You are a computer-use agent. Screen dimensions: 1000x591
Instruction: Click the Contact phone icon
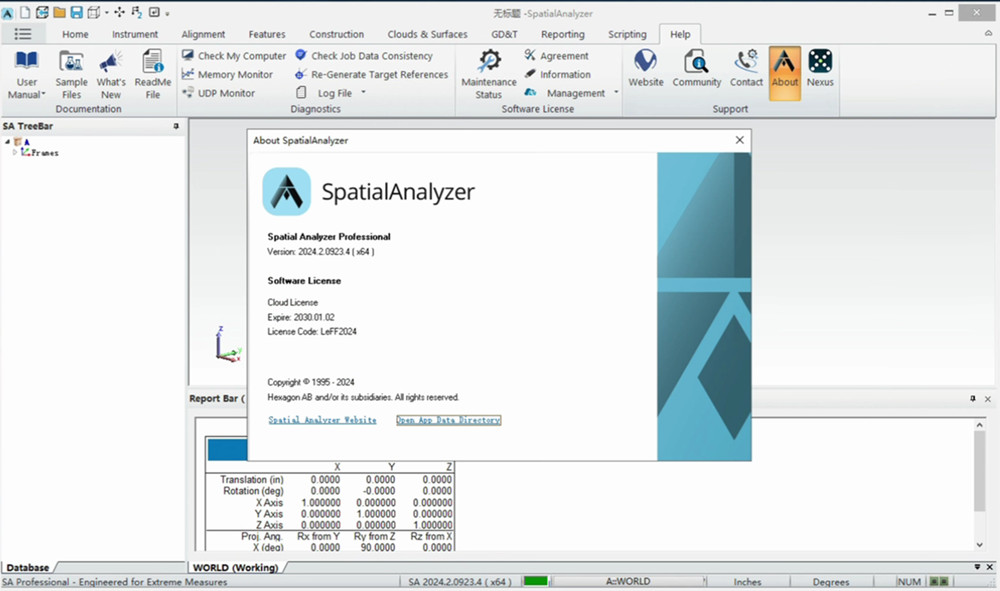pyautogui.click(x=746, y=61)
